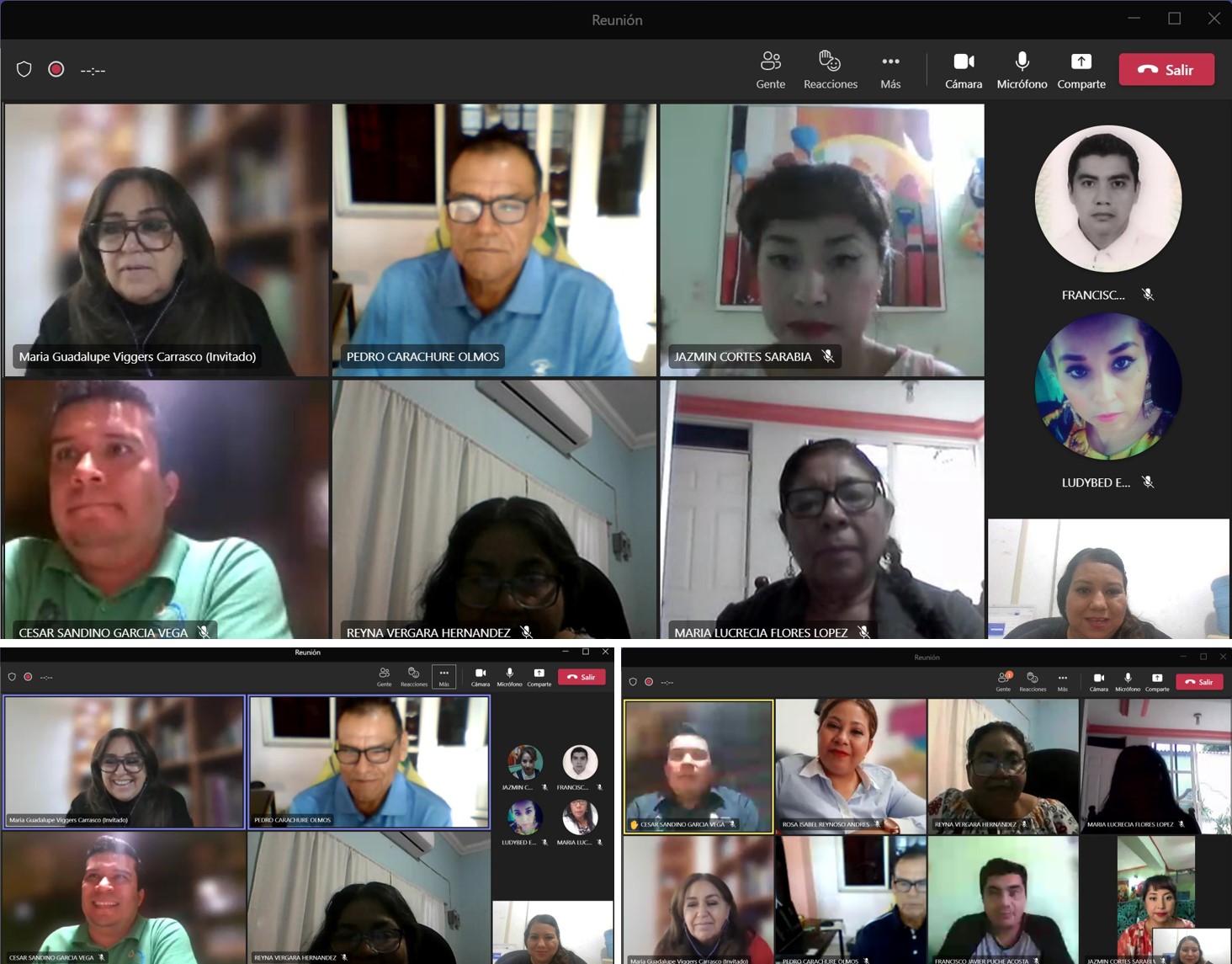Image resolution: width=1232 pixels, height=964 pixels.
Task: Select ROSA ISABEL REYNOSO ANDRES tile, bottom-right window
Action: tap(851, 766)
